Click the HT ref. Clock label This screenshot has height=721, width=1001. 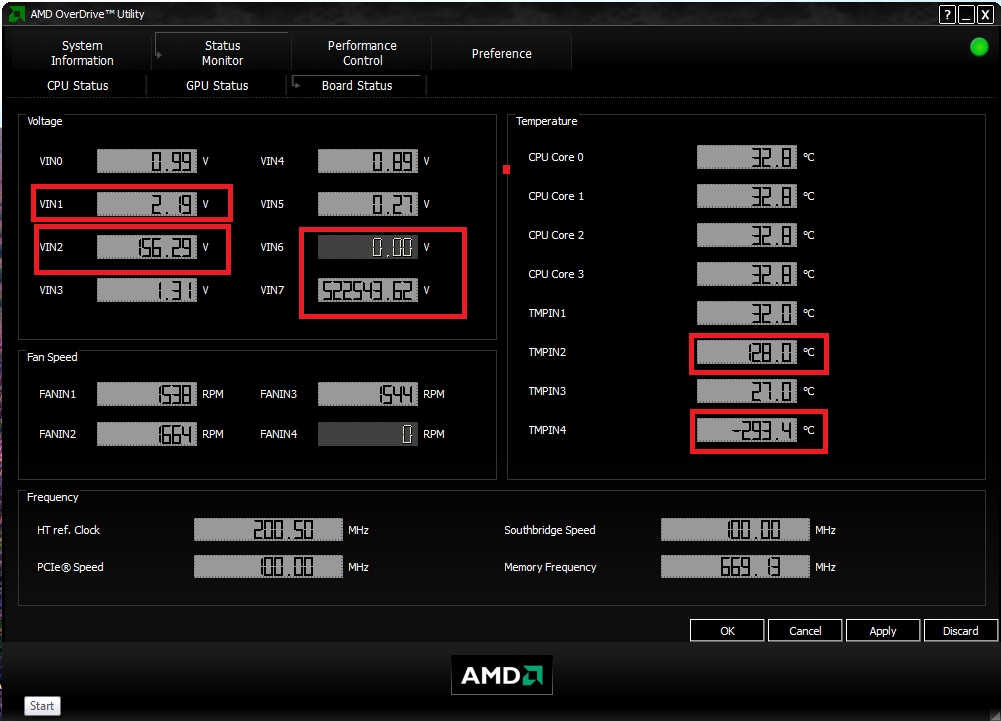coord(68,530)
